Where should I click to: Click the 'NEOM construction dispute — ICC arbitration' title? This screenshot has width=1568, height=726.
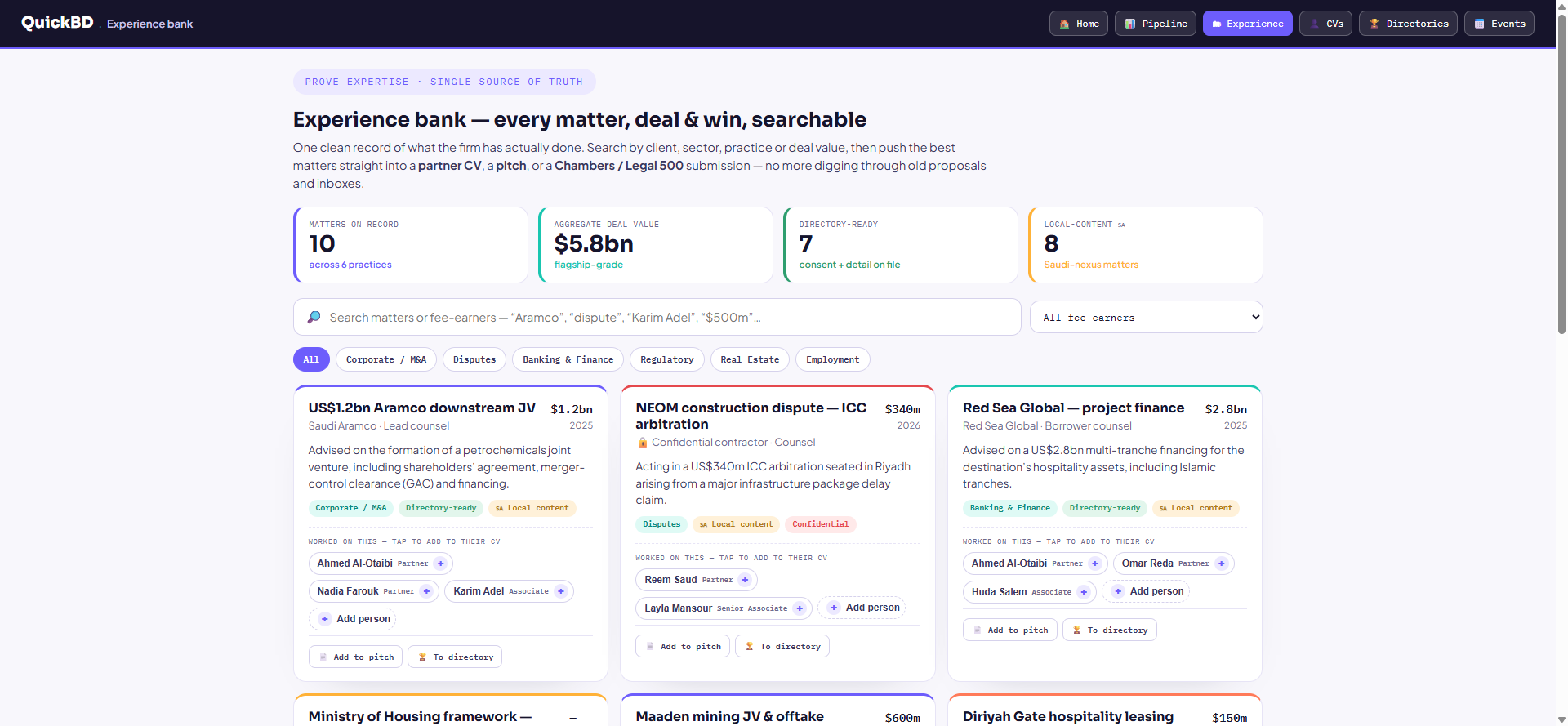[751, 416]
